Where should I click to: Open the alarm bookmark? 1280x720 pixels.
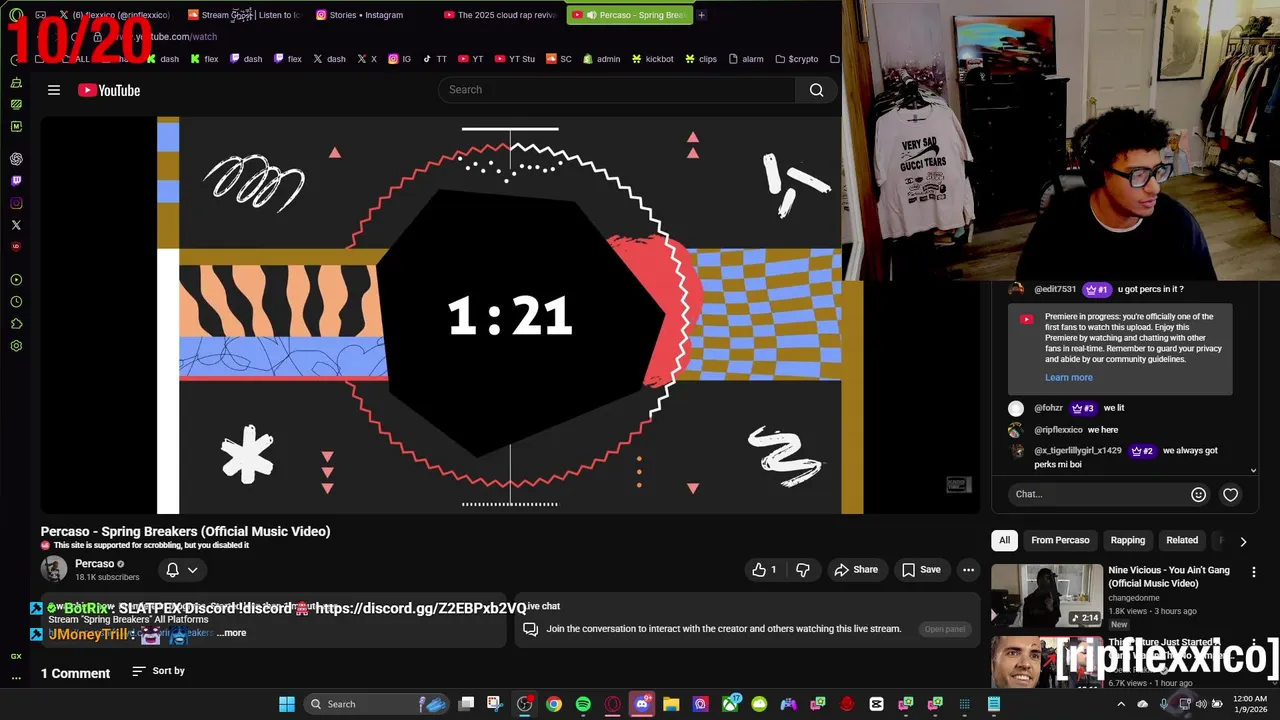746,59
